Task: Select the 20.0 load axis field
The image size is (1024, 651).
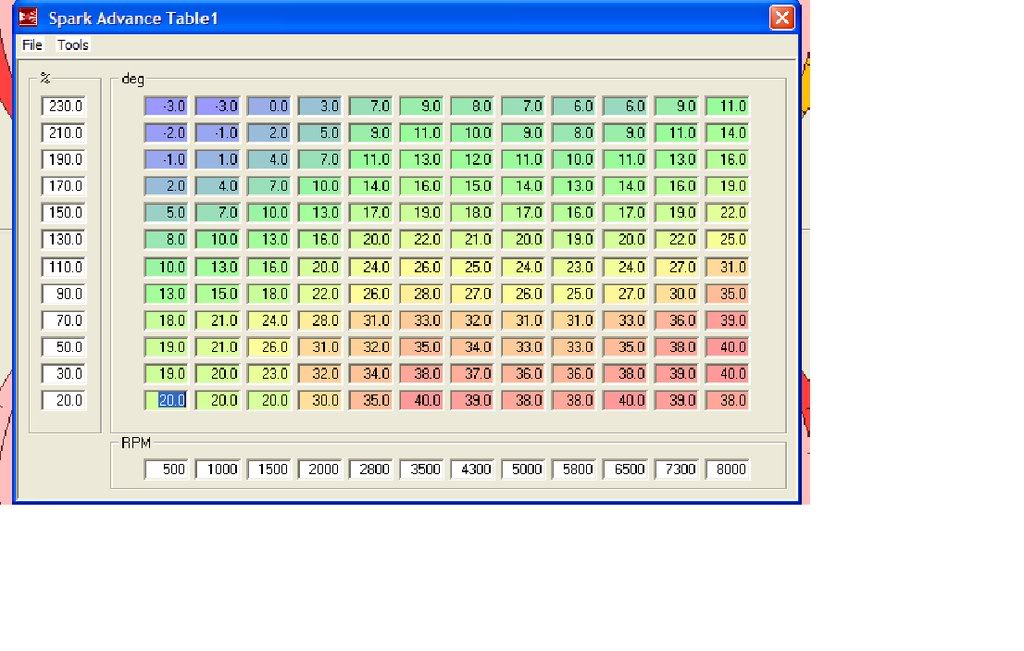Action: (x=63, y=400)
